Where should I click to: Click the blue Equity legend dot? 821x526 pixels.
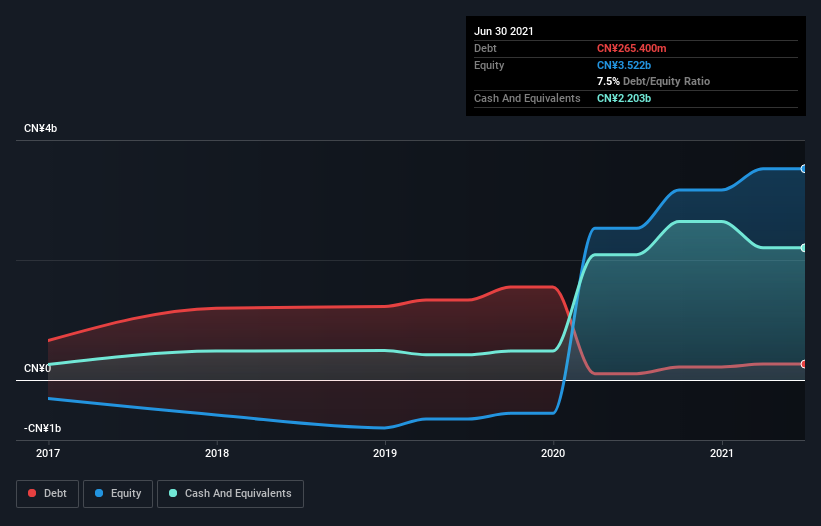(x=99, y=493)
